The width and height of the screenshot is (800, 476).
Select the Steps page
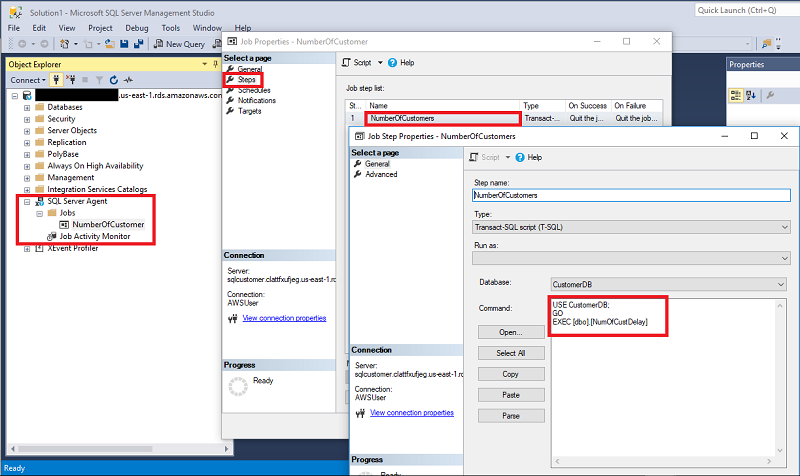[x=246, y=80]
